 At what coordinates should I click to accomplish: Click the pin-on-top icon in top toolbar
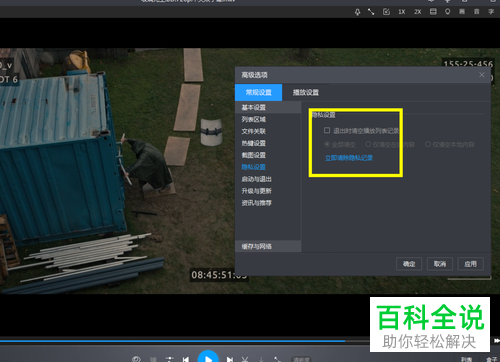click(x=357, y=12)
